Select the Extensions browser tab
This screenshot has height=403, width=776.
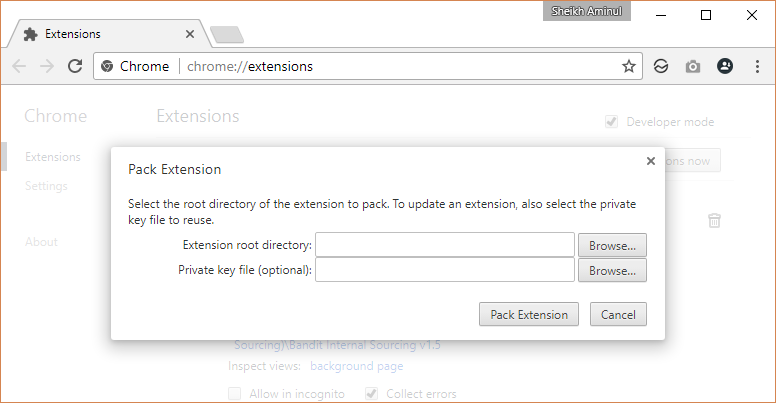(105, 33)
